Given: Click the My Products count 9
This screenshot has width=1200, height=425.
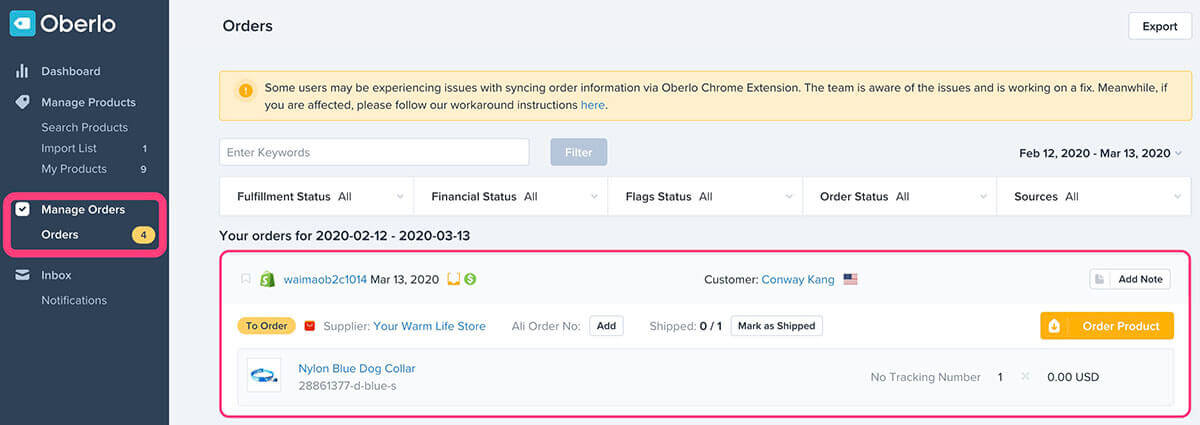Looking at the screenshot, I should click(x=144, y=169).
